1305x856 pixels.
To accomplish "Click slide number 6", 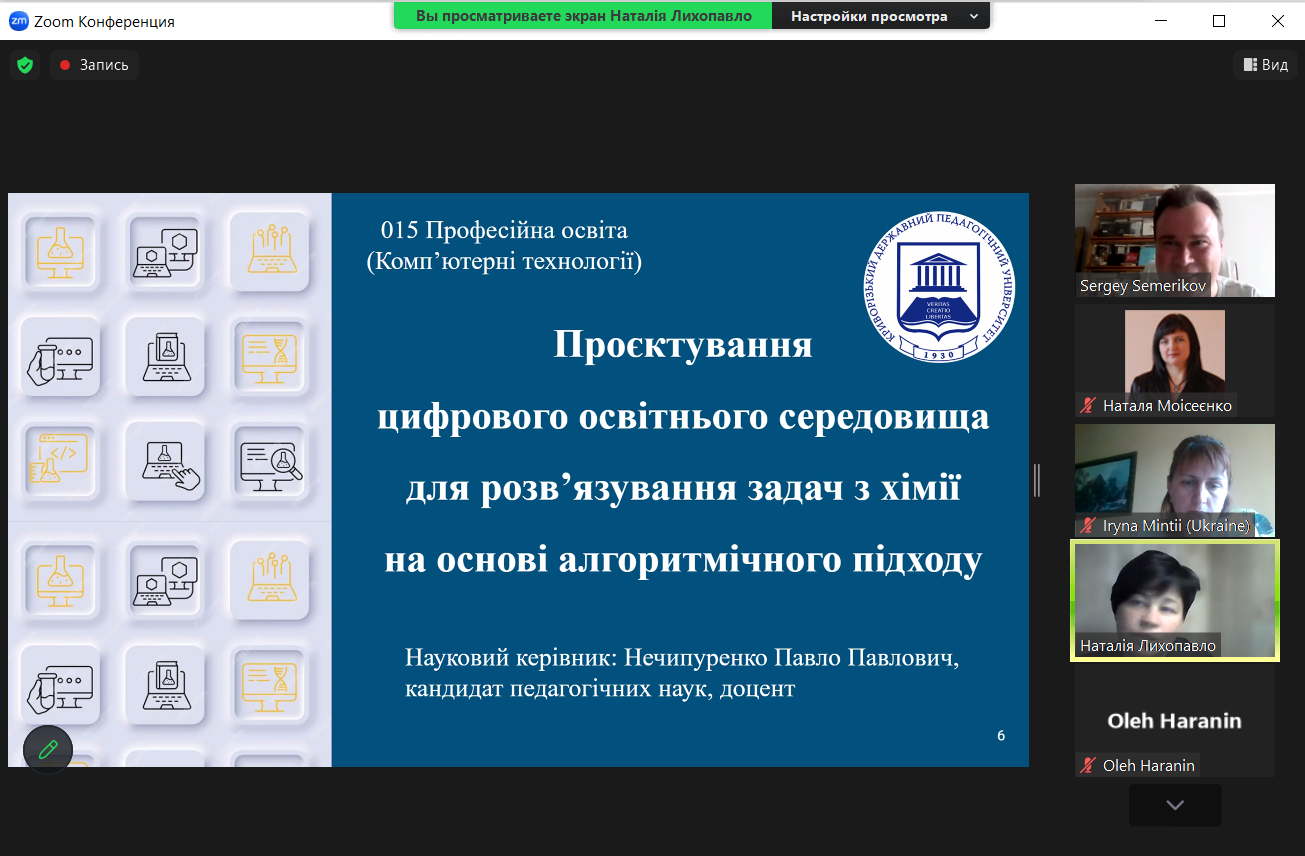I will (1001, 736).
